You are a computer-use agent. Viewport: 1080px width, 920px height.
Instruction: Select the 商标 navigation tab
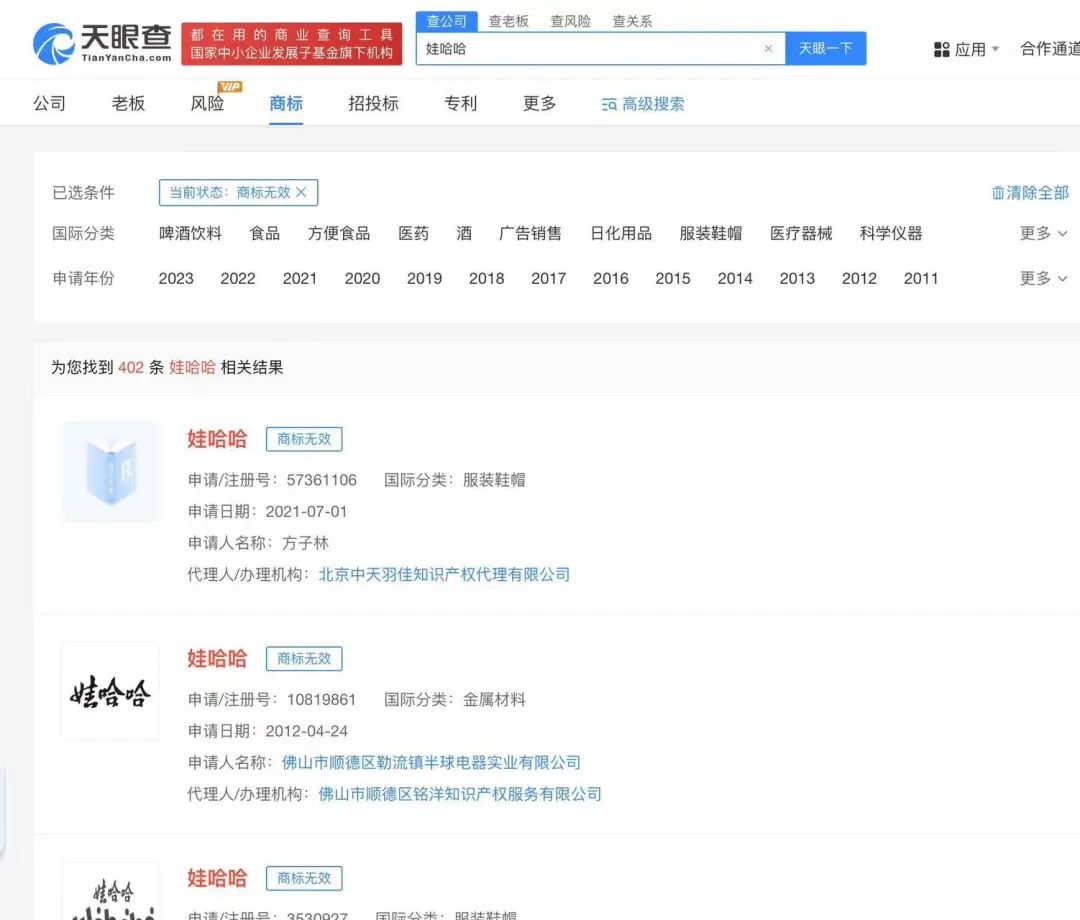click(286, 103)
